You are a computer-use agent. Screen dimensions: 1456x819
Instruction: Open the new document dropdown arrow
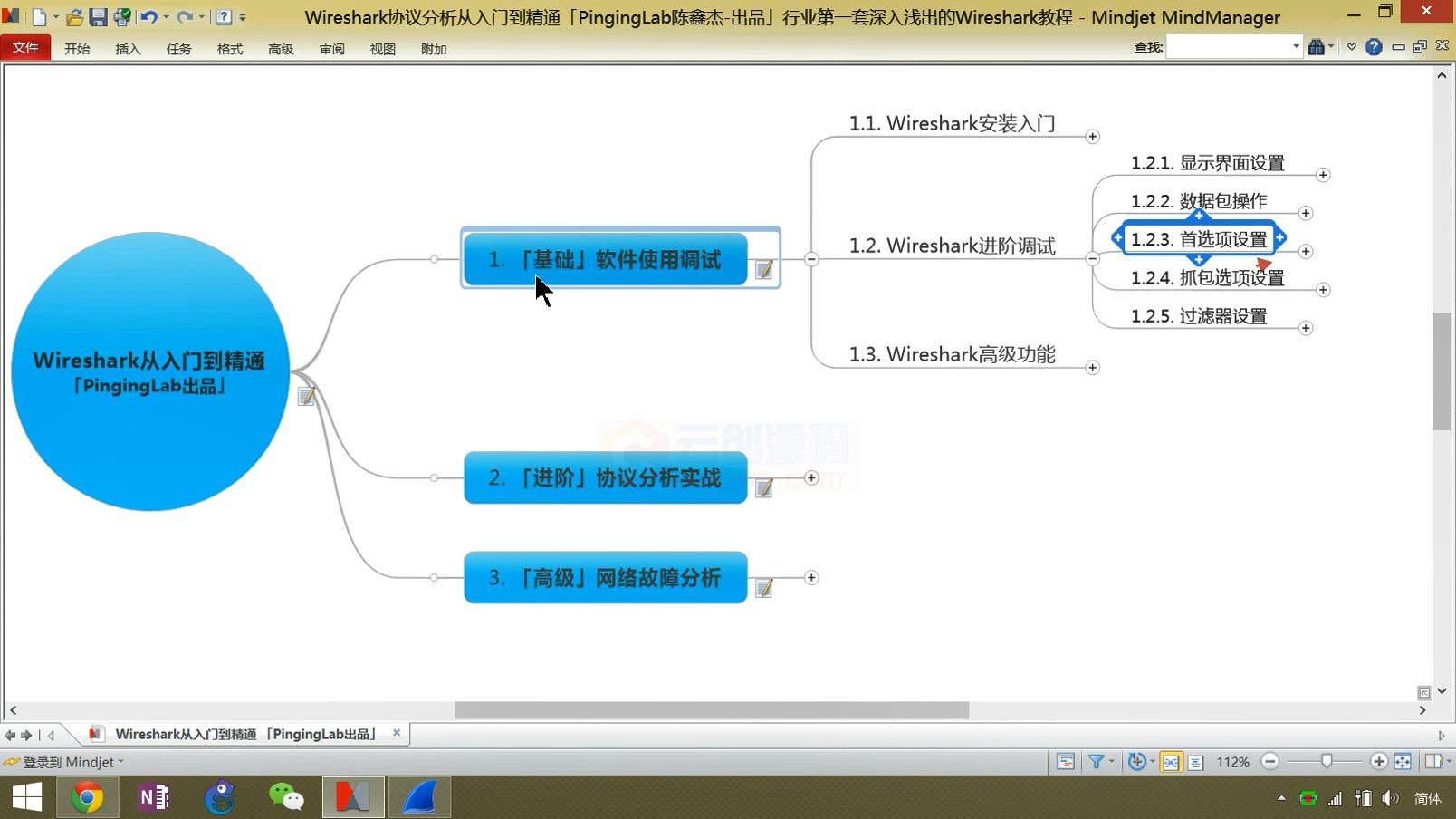pos(56,17)
